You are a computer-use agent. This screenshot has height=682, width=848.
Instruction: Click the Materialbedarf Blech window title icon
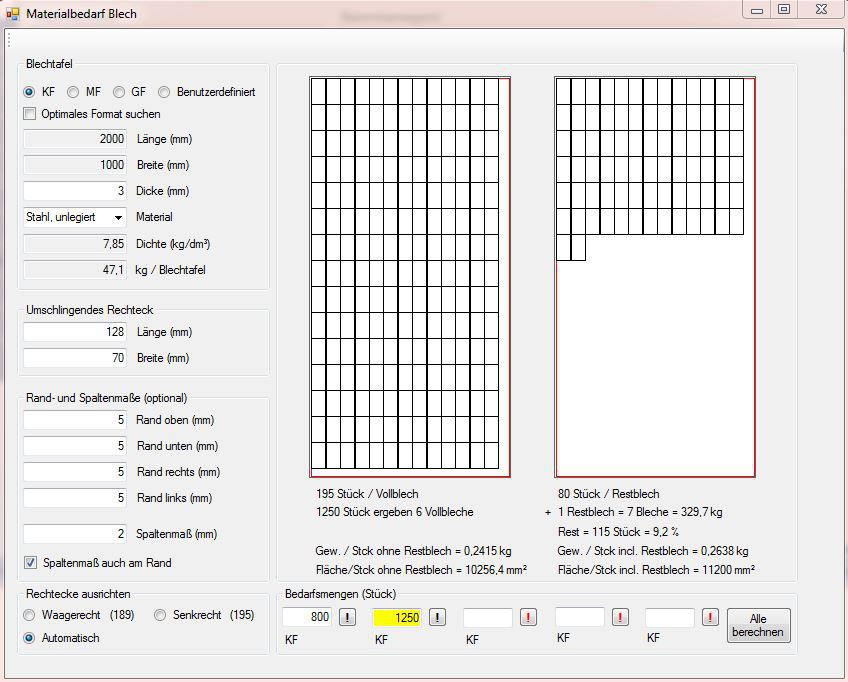pos(13,14)
